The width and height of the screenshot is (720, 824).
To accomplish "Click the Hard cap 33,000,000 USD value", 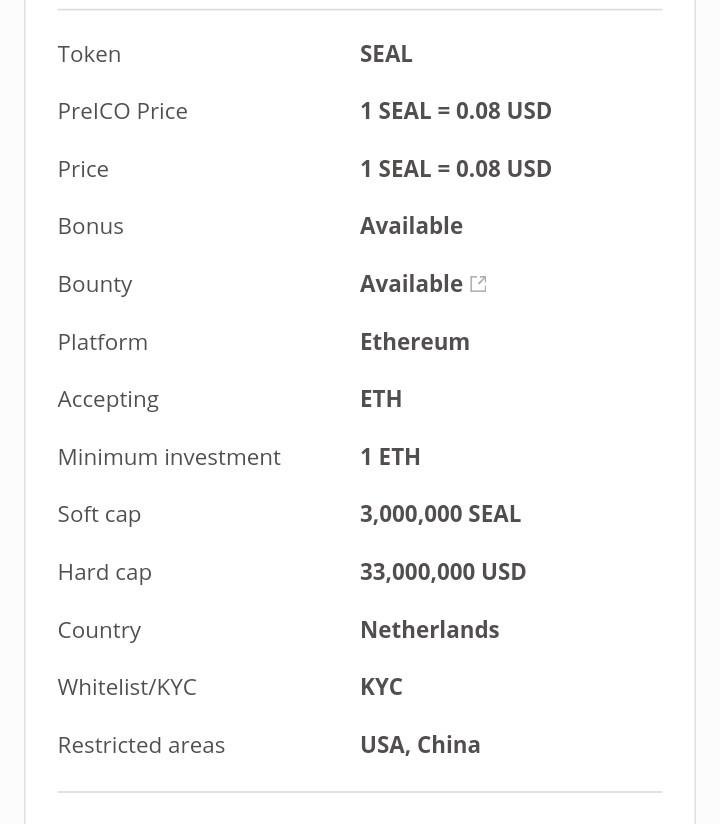I will click(442, 572).
